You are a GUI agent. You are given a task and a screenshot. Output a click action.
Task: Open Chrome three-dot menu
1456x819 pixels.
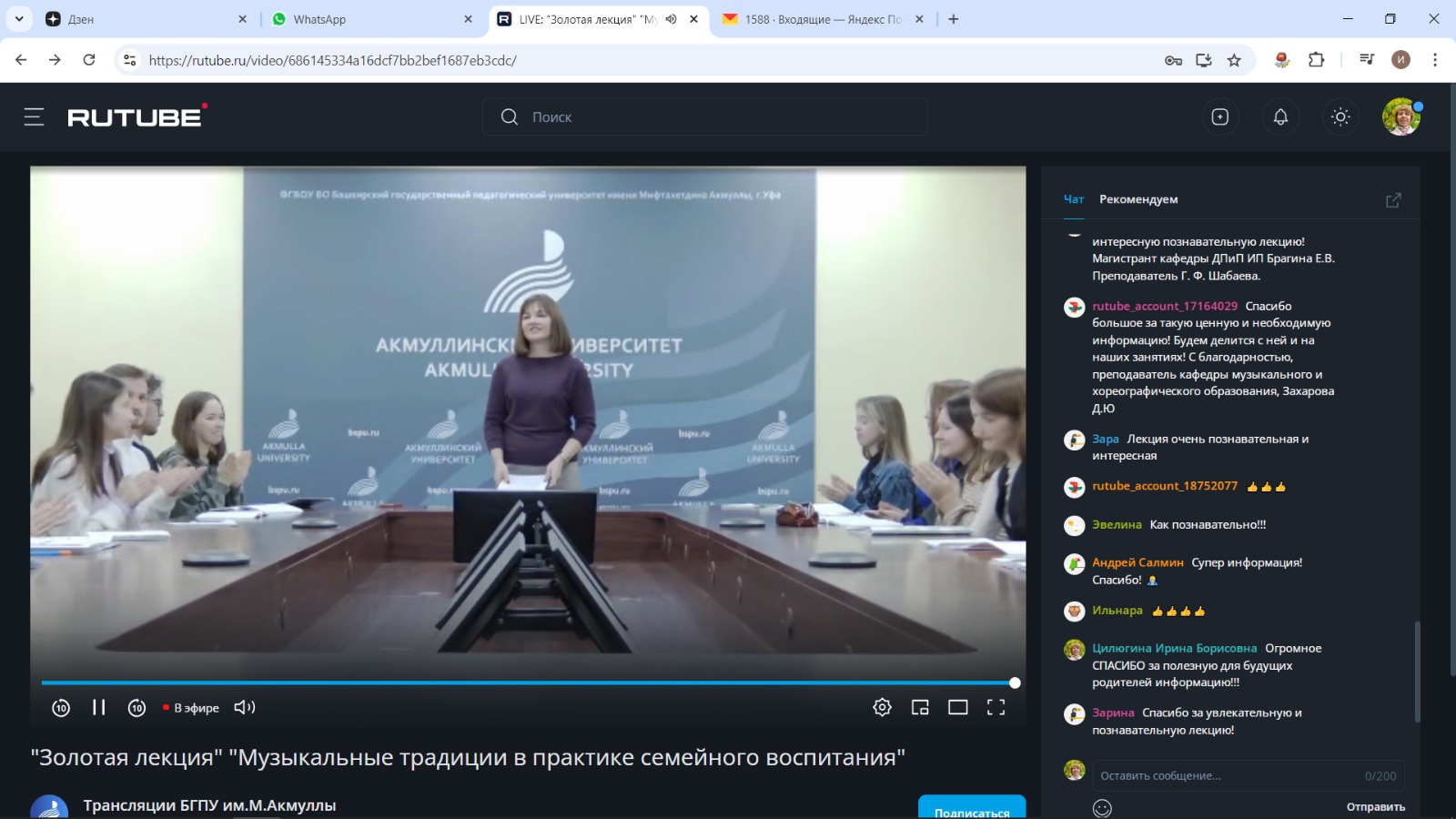(1435, 60)
